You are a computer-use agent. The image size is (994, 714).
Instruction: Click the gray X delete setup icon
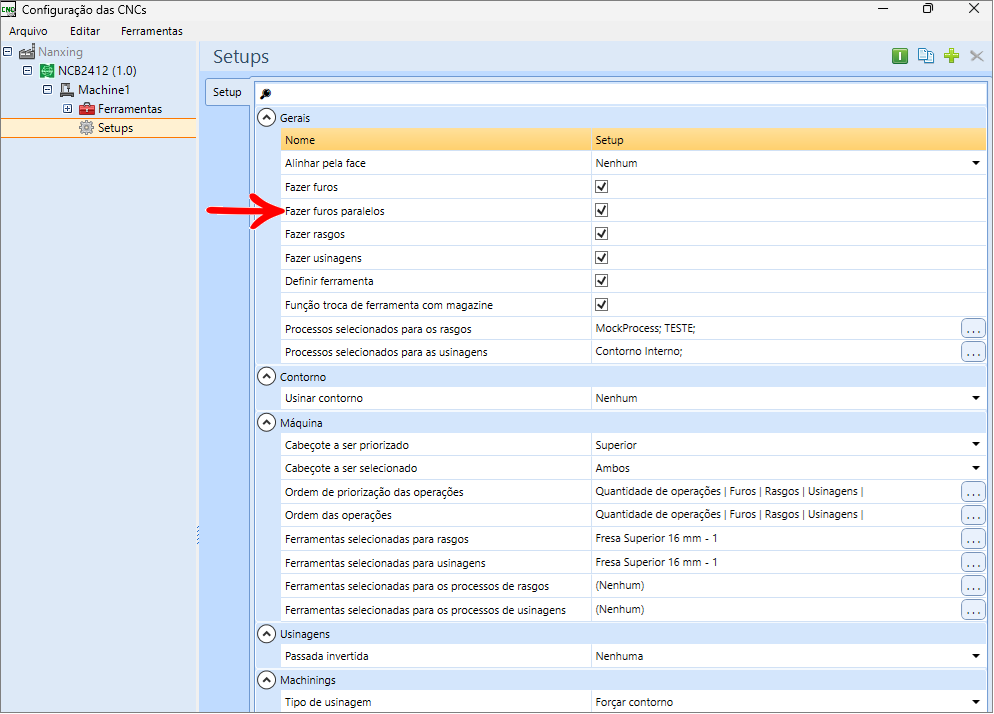(x=977, y=56)
